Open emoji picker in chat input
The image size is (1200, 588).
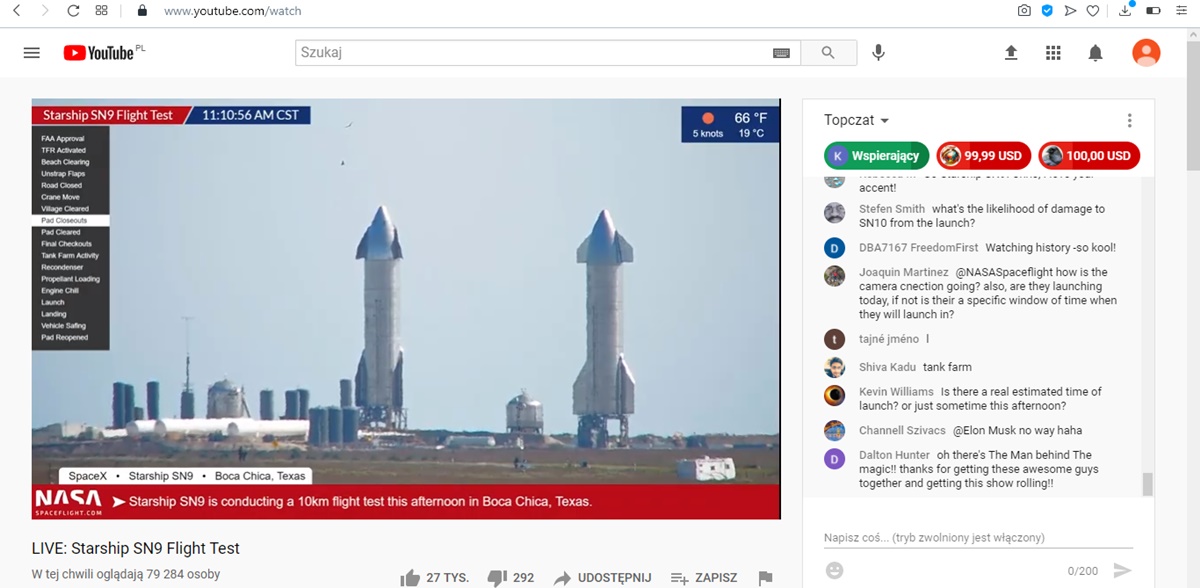(x=835, y=570)
